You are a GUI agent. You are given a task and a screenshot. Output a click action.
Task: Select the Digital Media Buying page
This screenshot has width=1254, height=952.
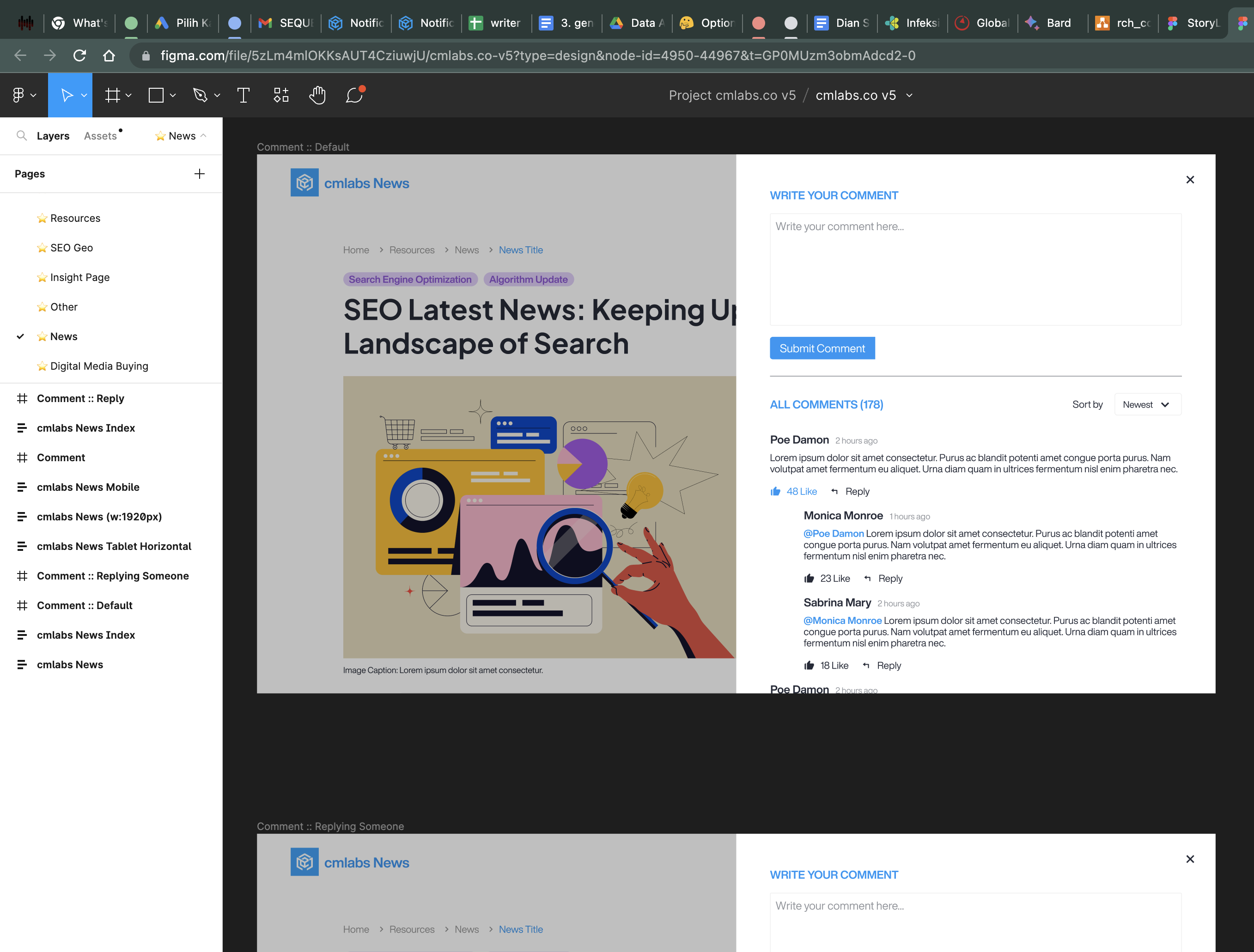[99, 366]
